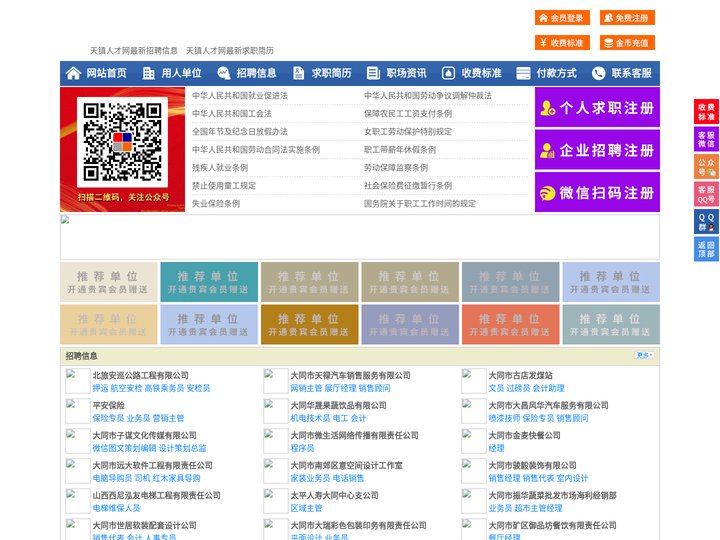Image resolution: width=720 pixels, height=540 pixels.
Task: Click the 客服QQ号 side widget
Action: tap(706, 194)
